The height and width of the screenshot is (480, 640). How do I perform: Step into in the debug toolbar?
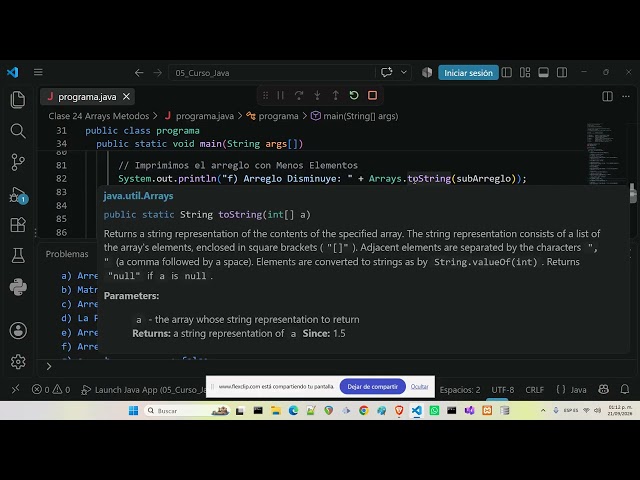317,96
